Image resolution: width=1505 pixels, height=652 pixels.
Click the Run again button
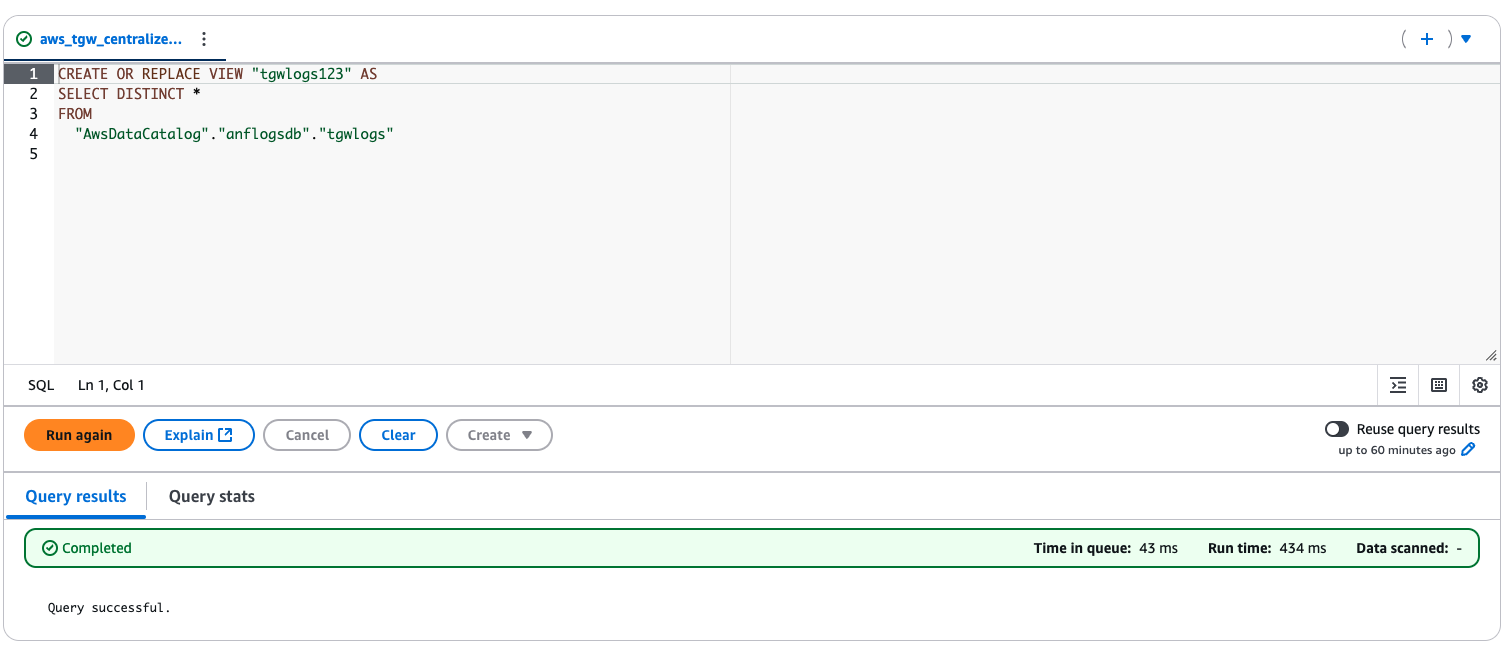[79, 434]
